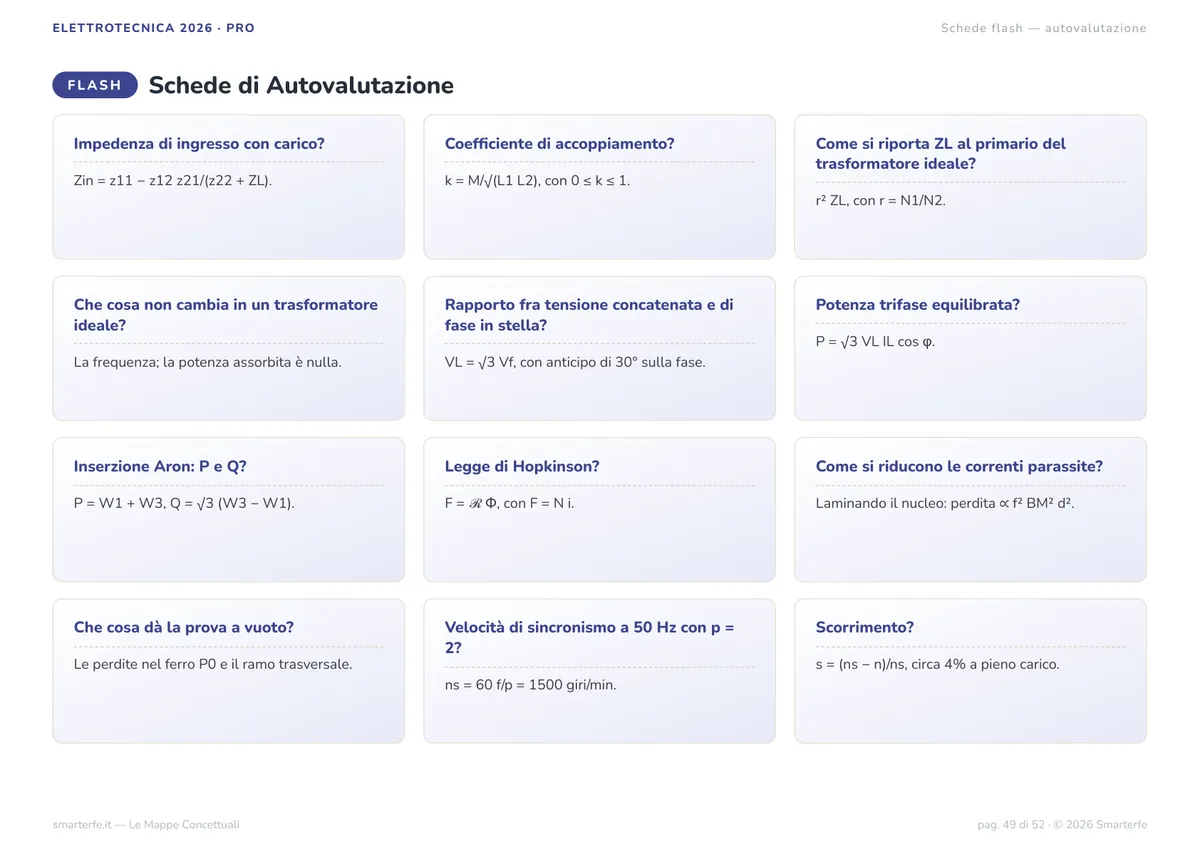The width and height of the screenshot is (1200, 849).
Task: Click the answer 'ns = 60 f/p = 1500 giri/min.'
Action: tap(531, 686)
